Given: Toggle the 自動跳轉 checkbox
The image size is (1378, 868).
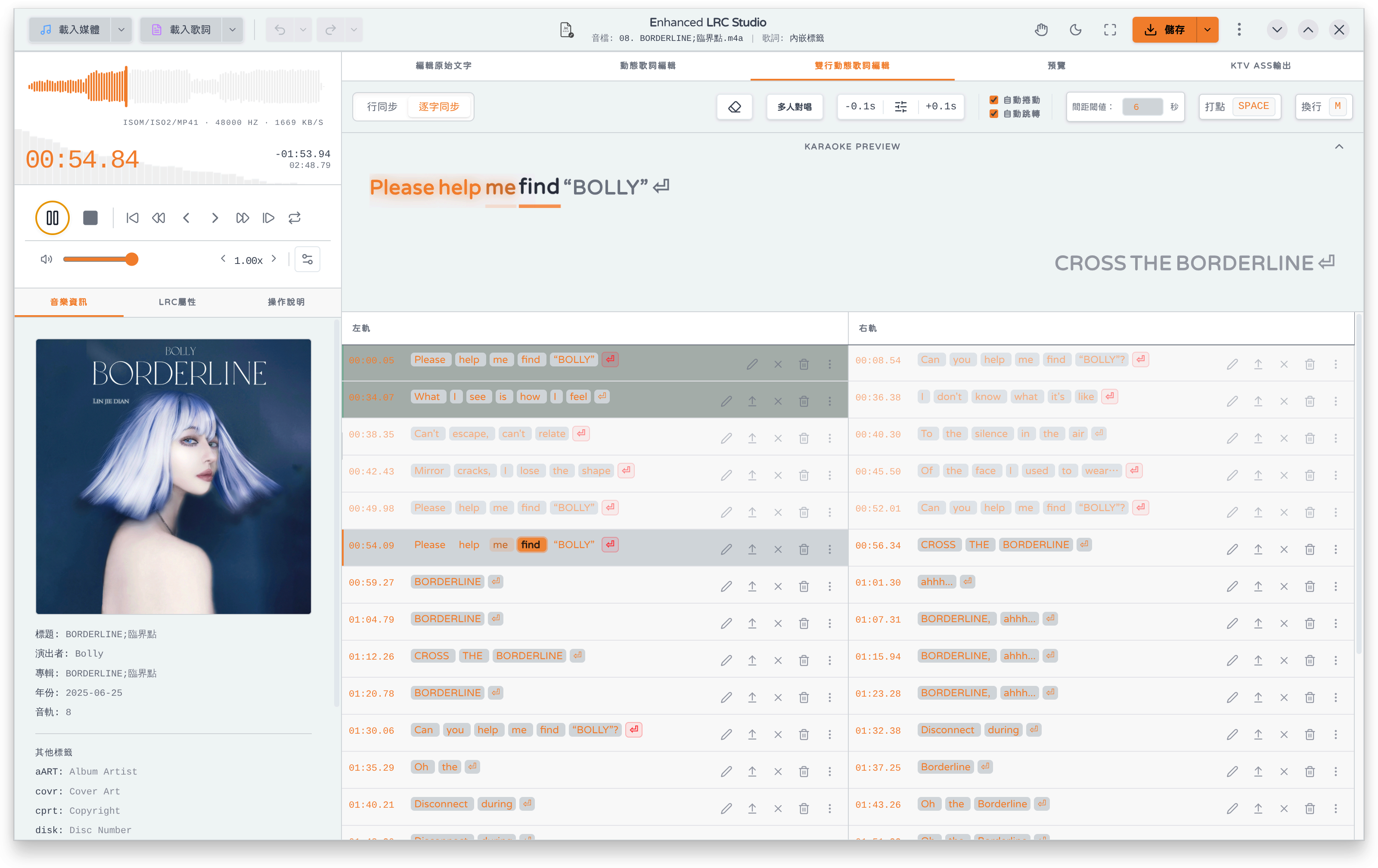Looking at the screenshot, I should pos(994,113).
